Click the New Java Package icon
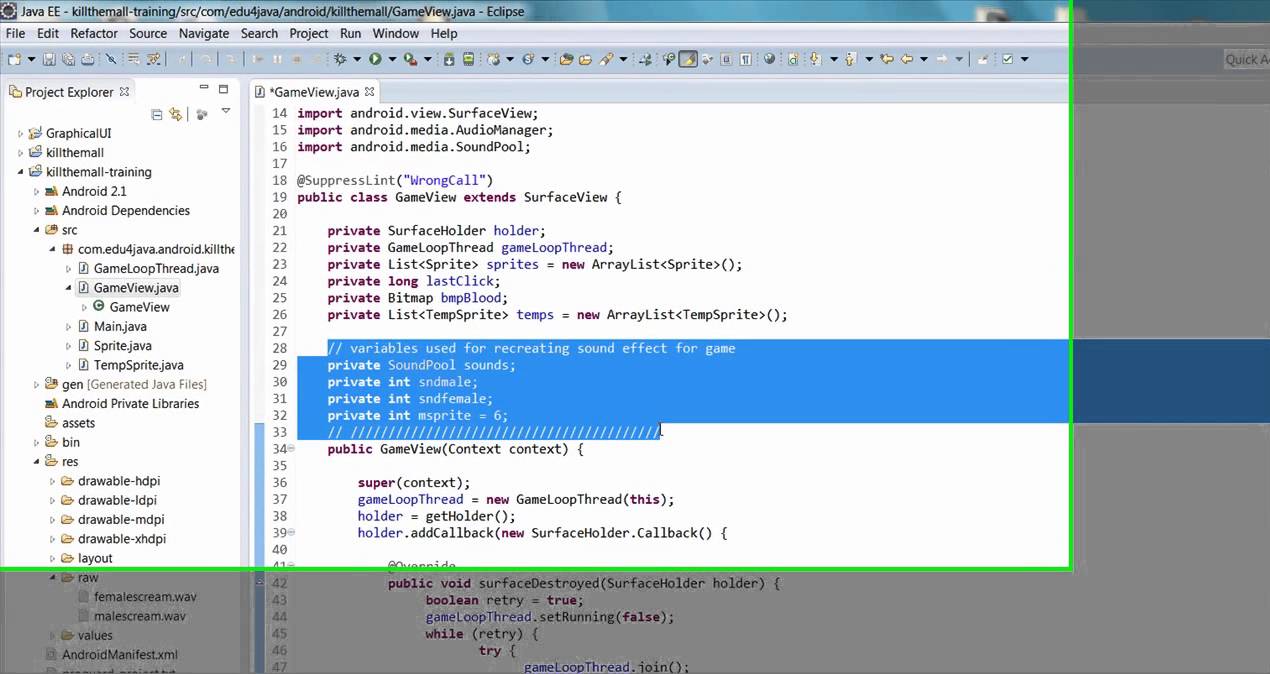Image resolution: width=1270 pixels, height=674 pixels. [x=493, y=59]
